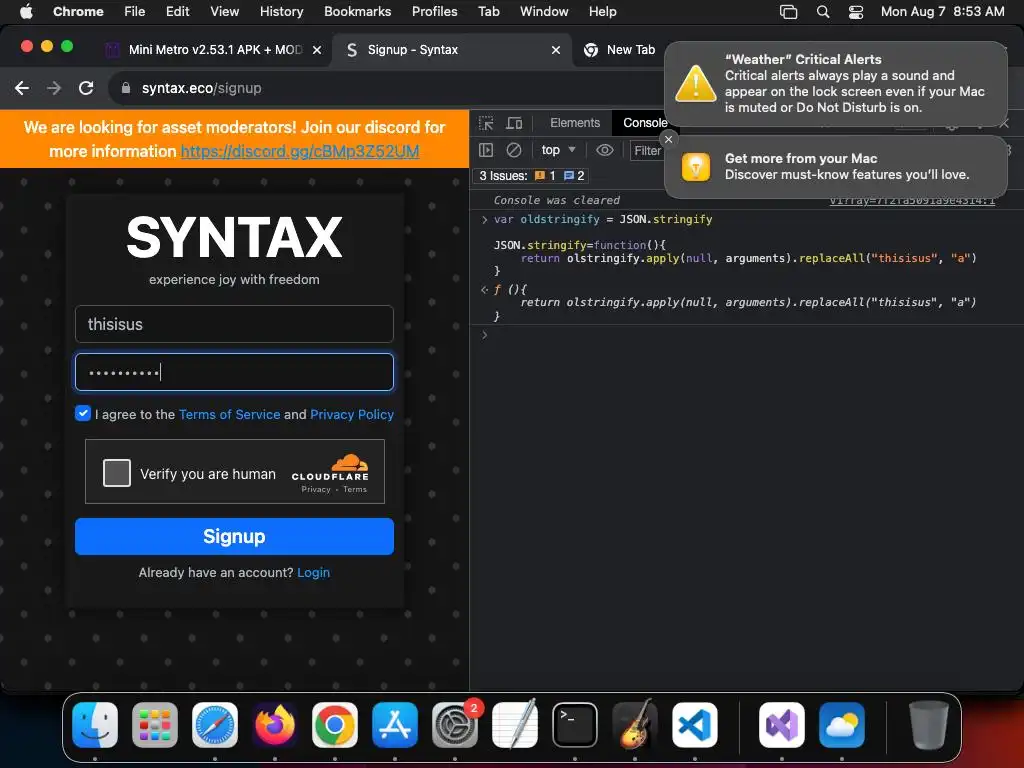Open the Apple menu

coord(26,12)
